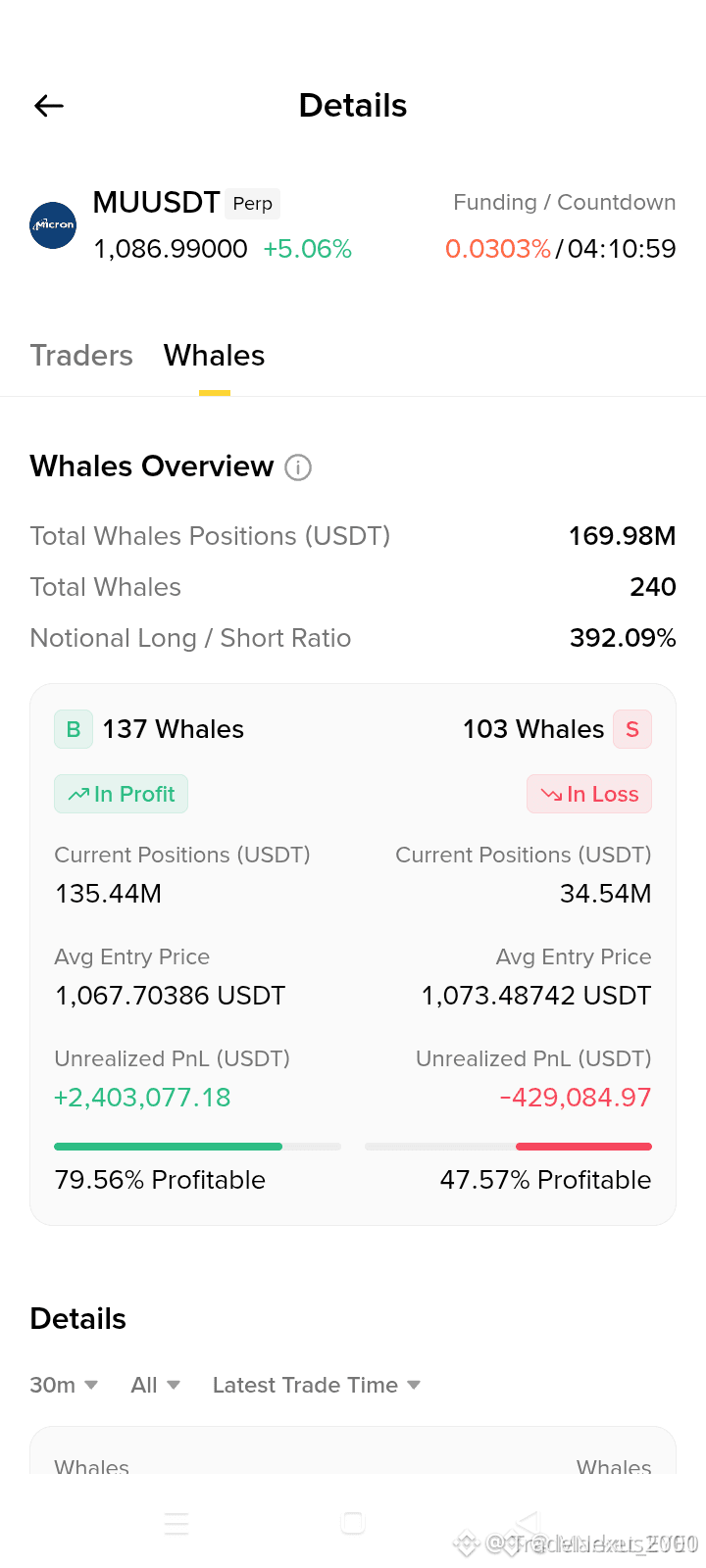The height and width of the screenshot is (1568, 706).
Task: Tap the red S sell badge
Action: click(632, 729)
